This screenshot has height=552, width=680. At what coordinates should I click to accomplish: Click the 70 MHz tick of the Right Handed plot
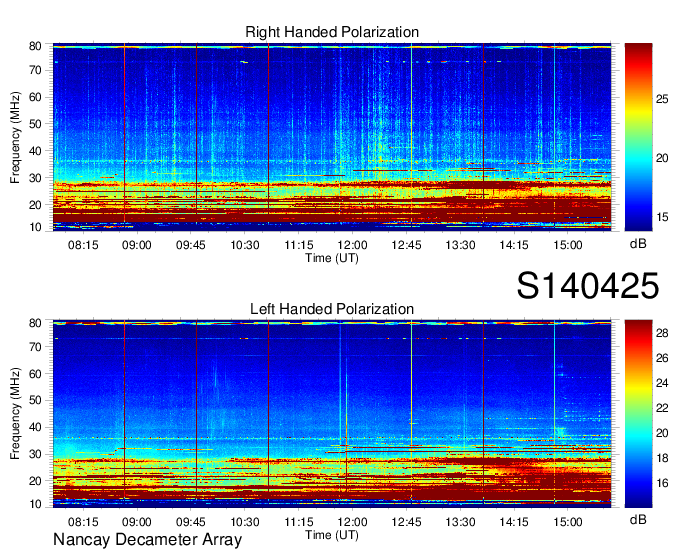(35, 70)
